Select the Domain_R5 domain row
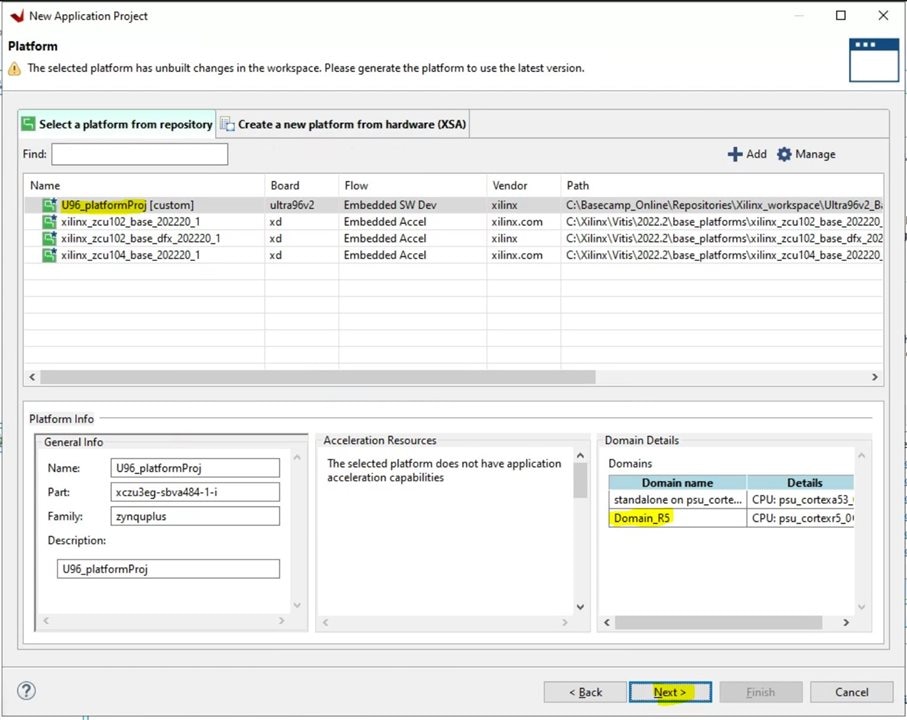Image resolution: width=907 pixels, height=720 pixels. 642,517
